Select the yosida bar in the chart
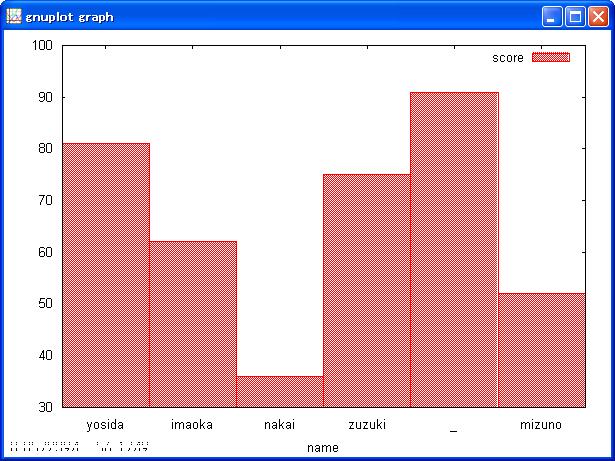 point(106,275)
